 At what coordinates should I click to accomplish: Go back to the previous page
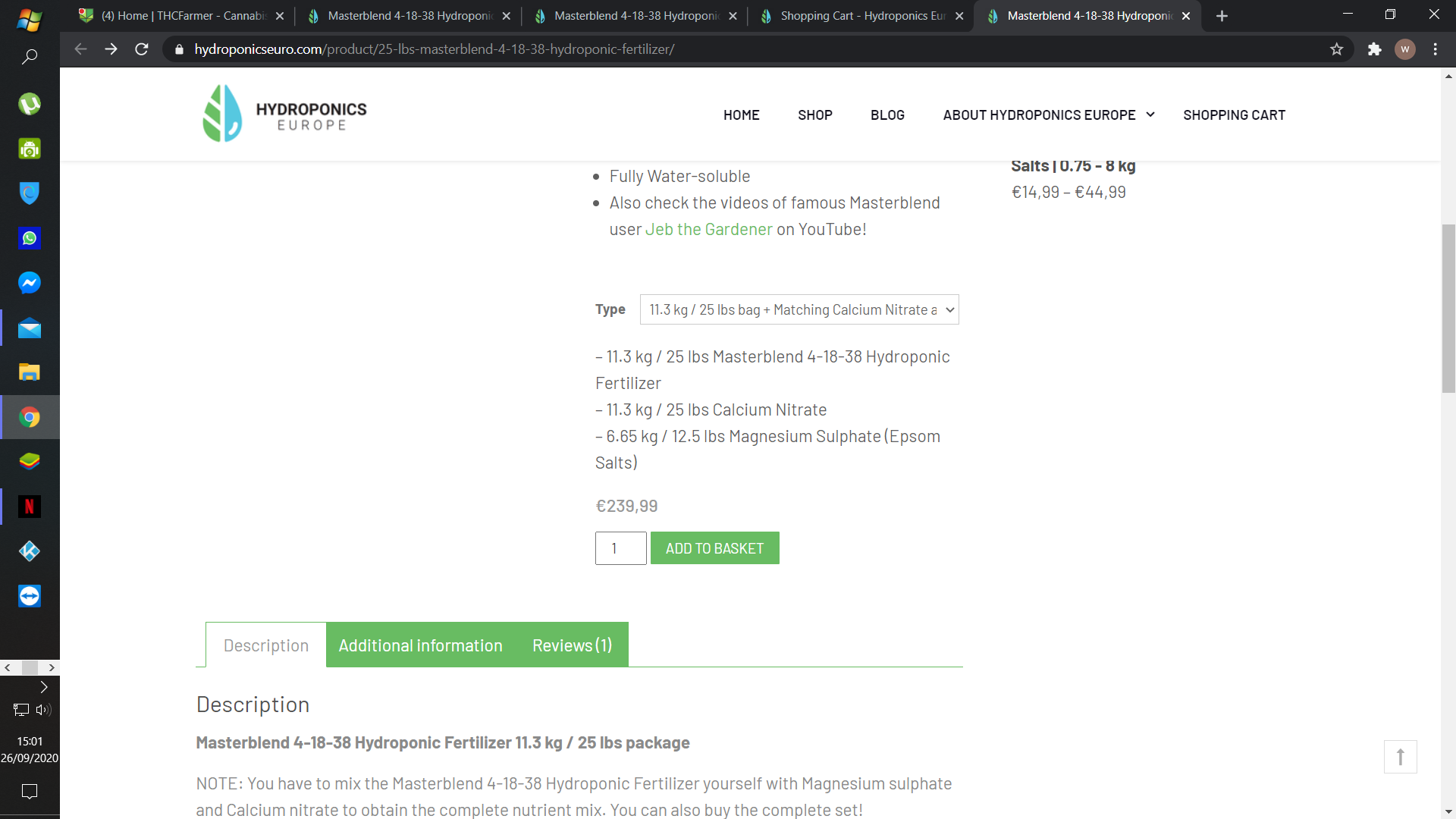(x=81, y=49)
